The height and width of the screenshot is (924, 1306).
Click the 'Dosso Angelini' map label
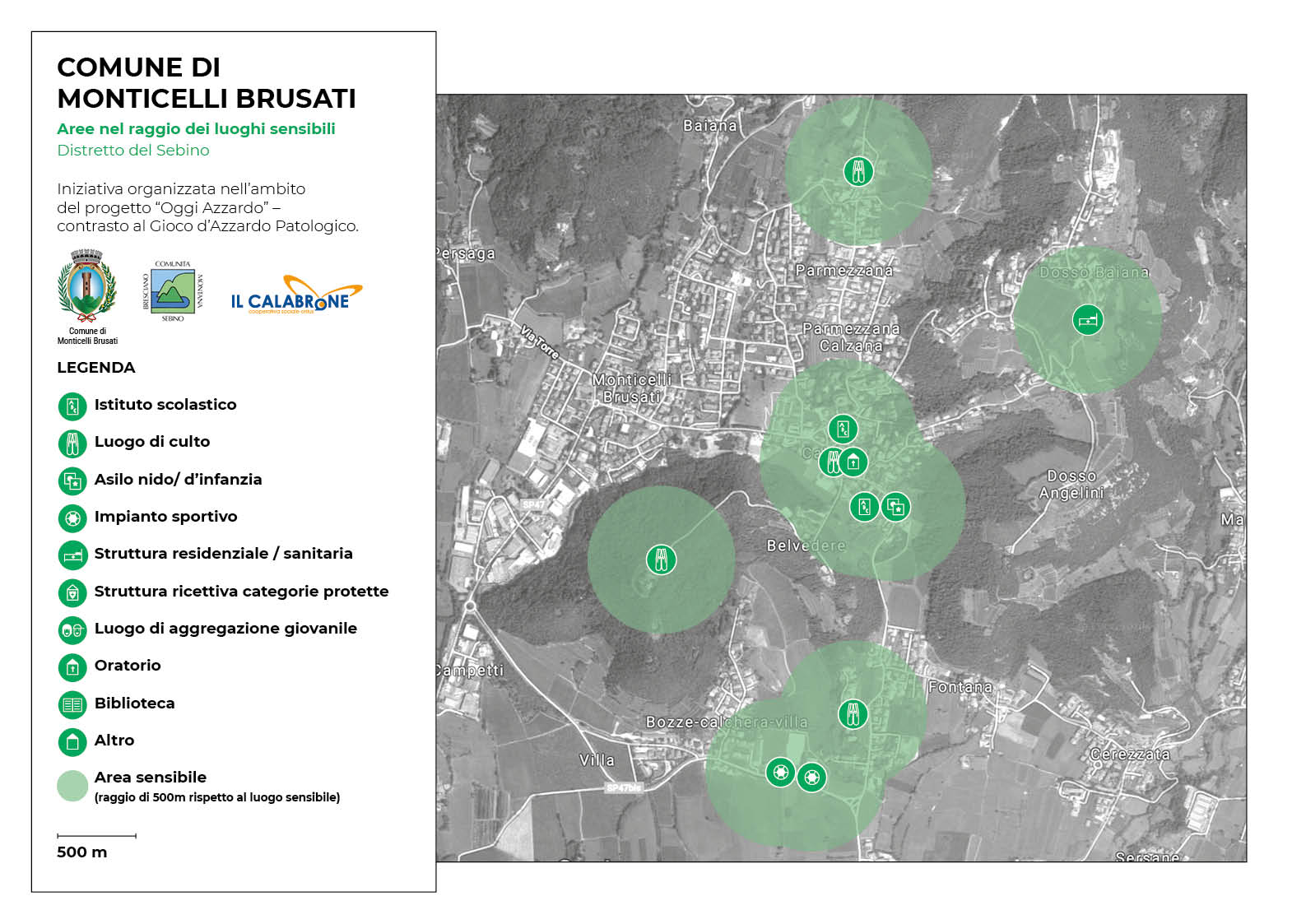(x=1071, y=485)
